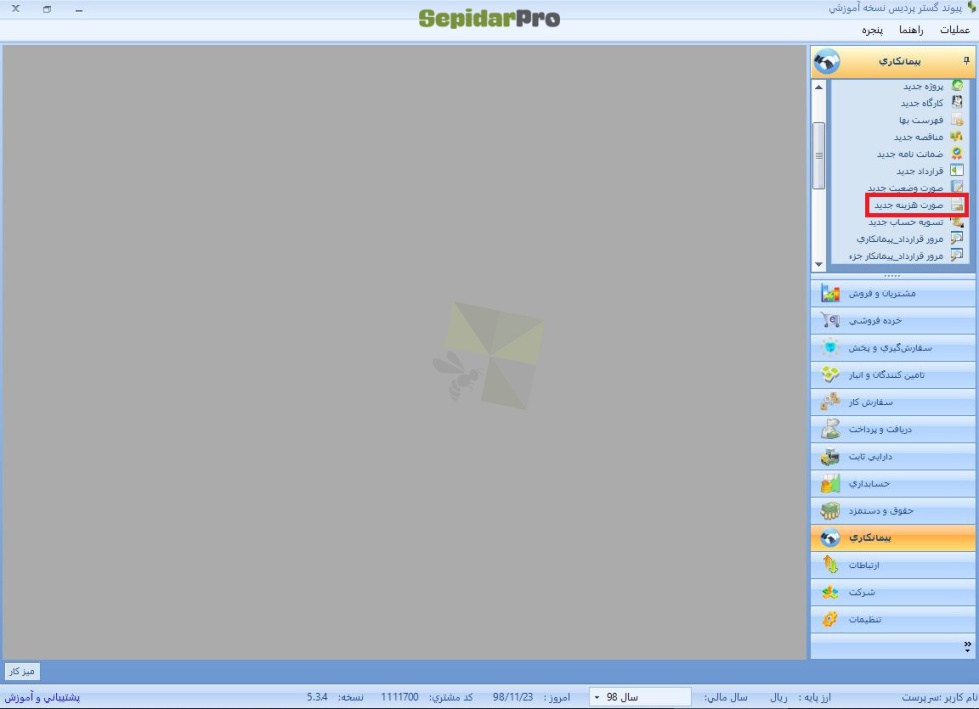This screenshot has width=979, height=709.
Task: Click the قرارداد جدید (new contract) icon
Action: (957, 170)
